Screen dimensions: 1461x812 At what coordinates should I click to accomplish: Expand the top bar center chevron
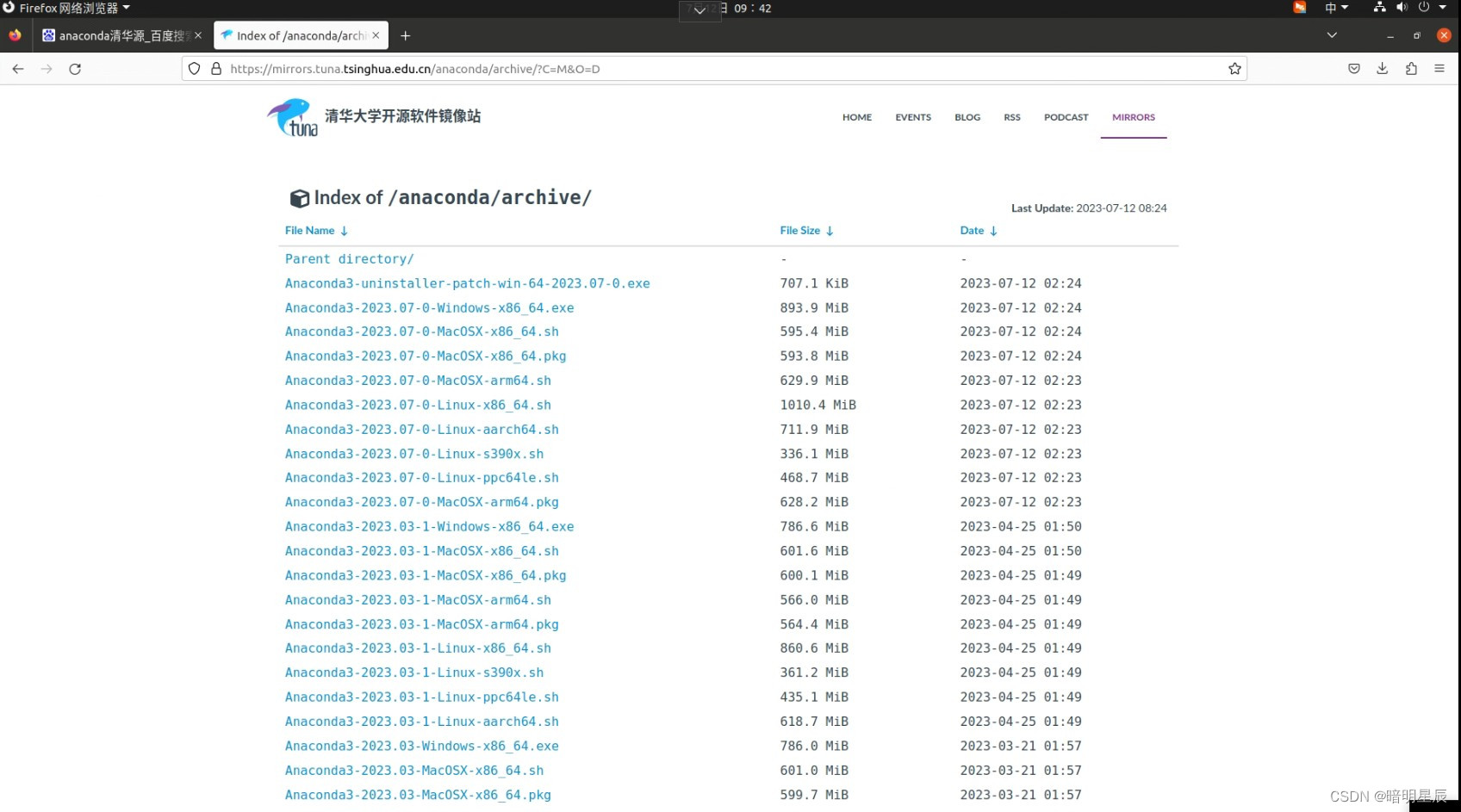click(699, 10)
